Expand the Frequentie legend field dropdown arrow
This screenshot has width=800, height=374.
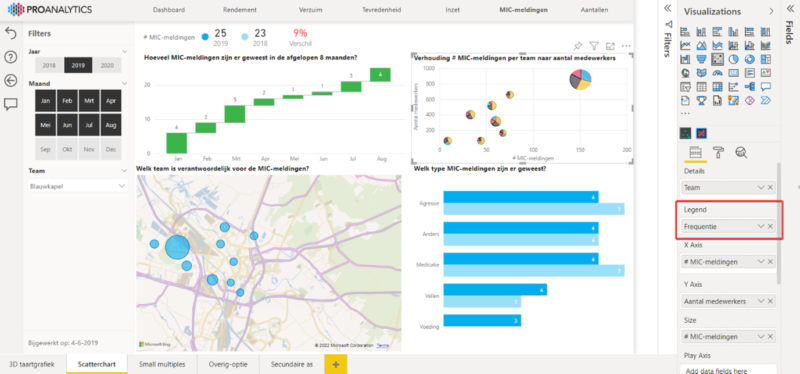point(761,226)
